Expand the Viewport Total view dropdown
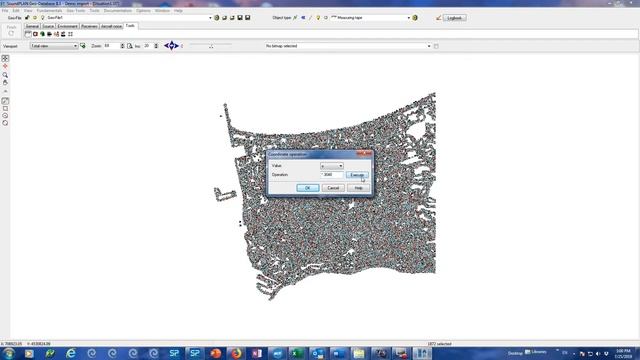Screen dimensions: 640x360 point(54,46)
